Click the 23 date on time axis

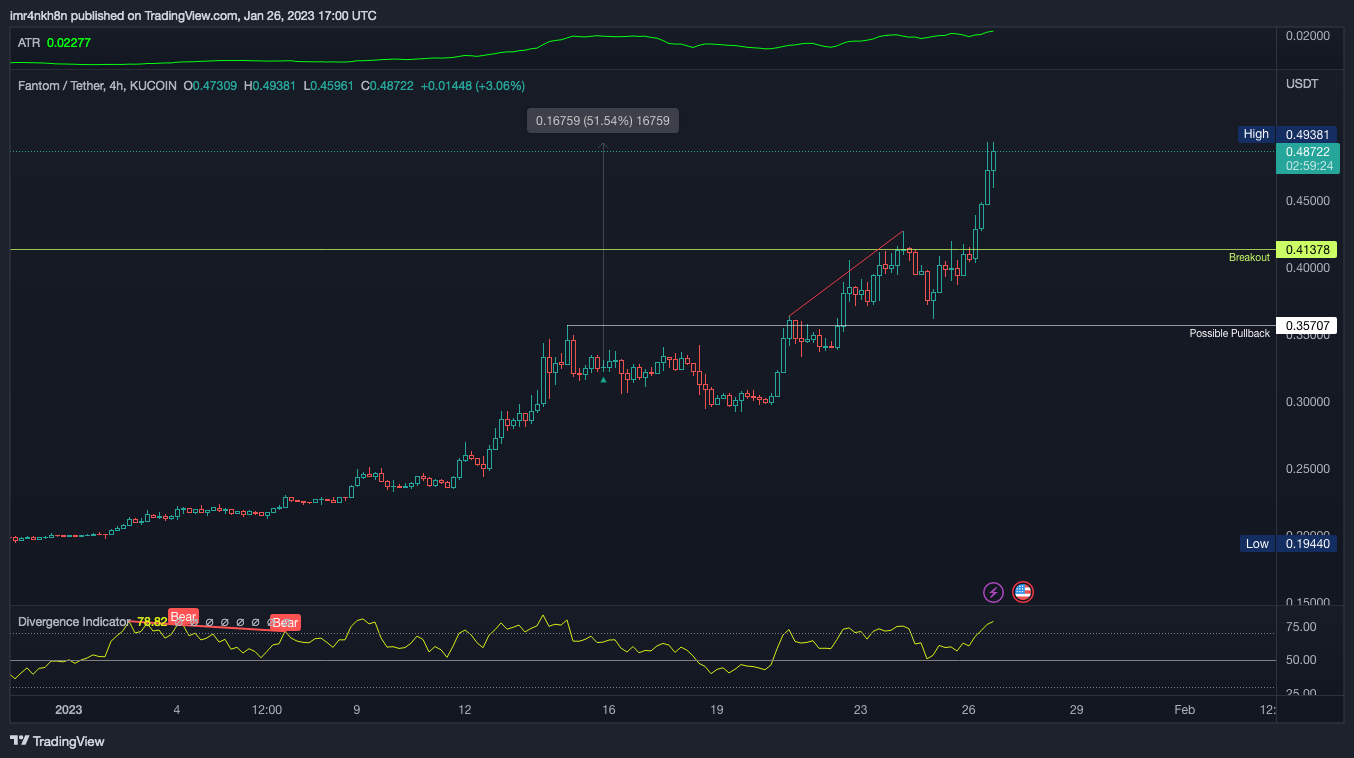860,710
